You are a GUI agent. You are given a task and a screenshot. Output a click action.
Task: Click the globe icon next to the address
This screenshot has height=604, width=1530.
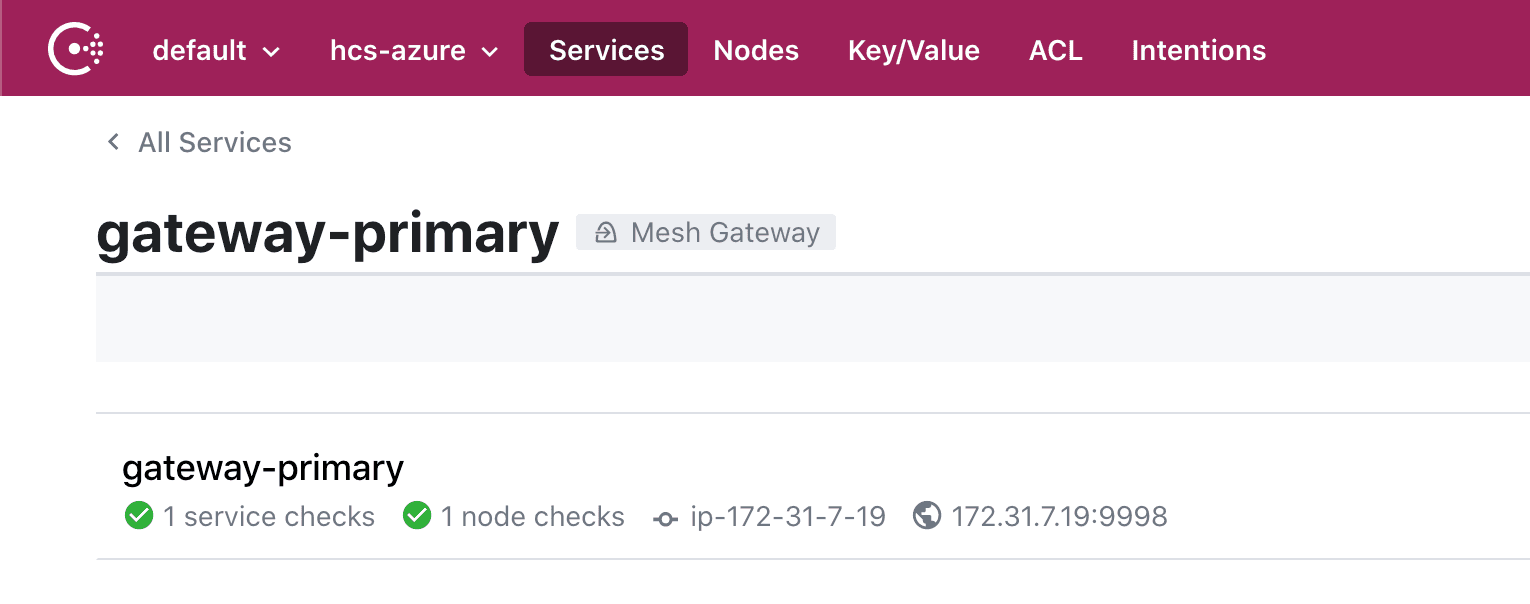coord(927,516)
